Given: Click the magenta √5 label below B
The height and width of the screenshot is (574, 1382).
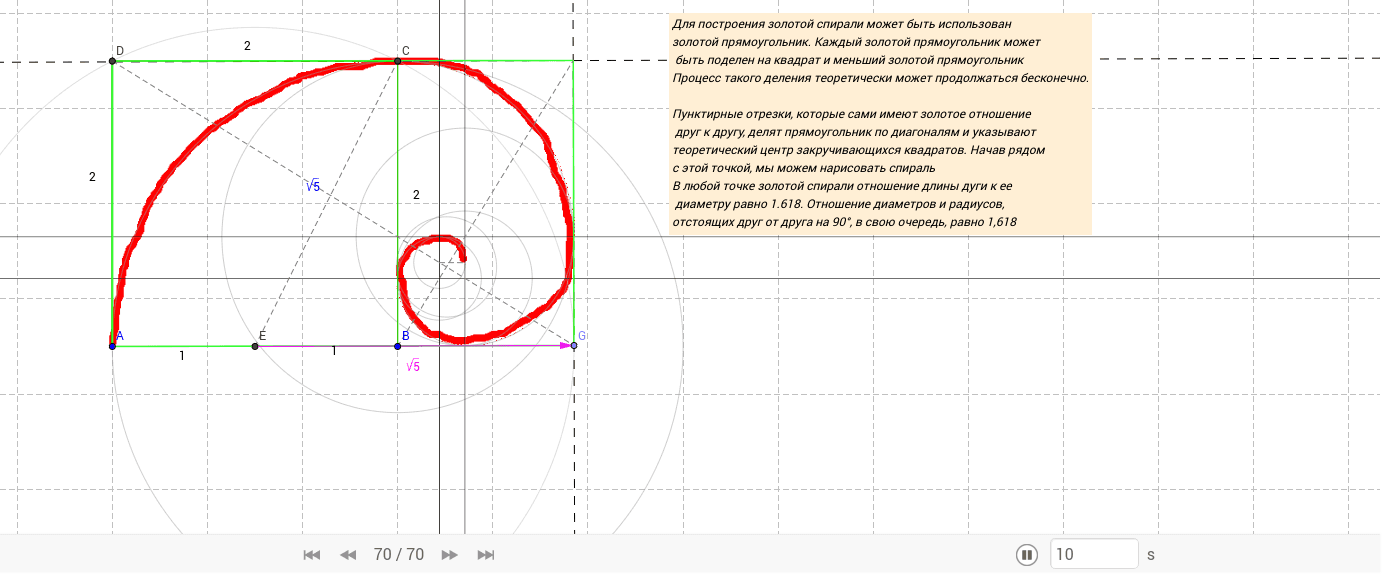Looking at the screenshot, I should click(413, 366).
